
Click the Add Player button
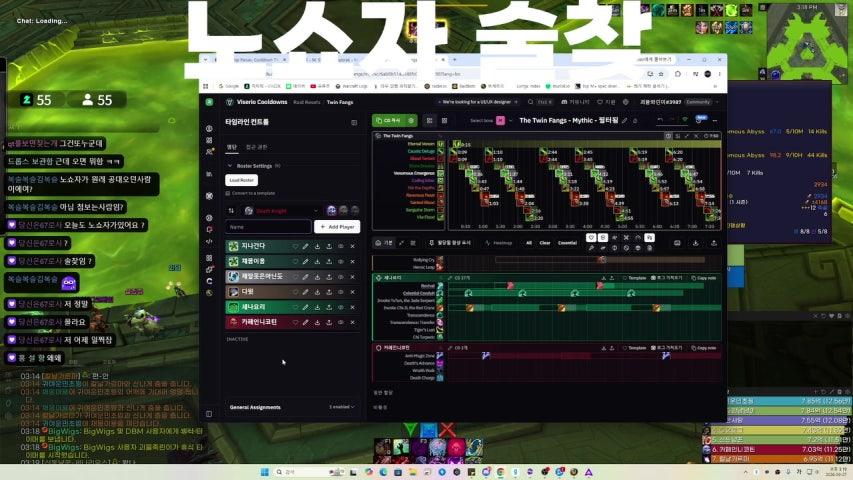coord(337,227)
